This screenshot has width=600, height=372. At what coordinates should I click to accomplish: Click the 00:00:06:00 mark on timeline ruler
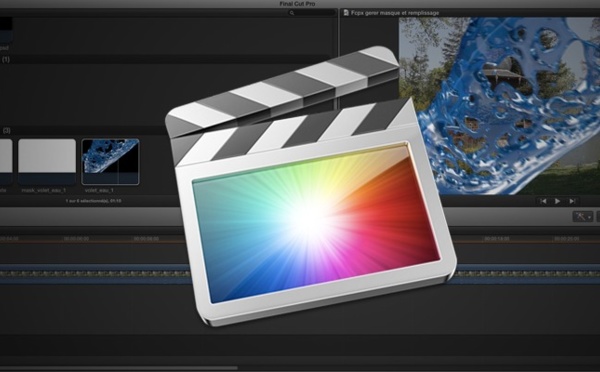(x=77, y=238)
